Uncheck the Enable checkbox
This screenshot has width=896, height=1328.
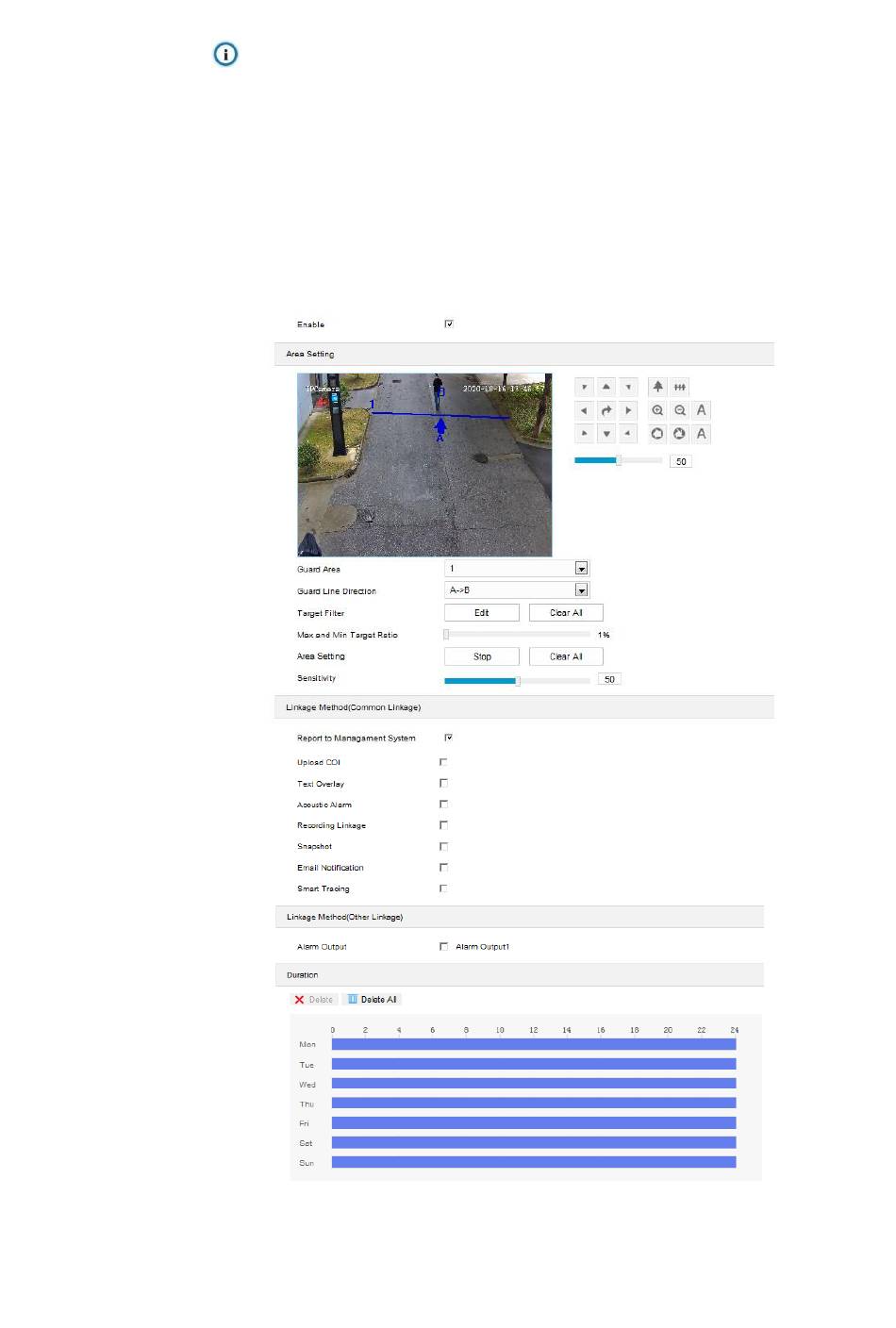coord(449,324)
